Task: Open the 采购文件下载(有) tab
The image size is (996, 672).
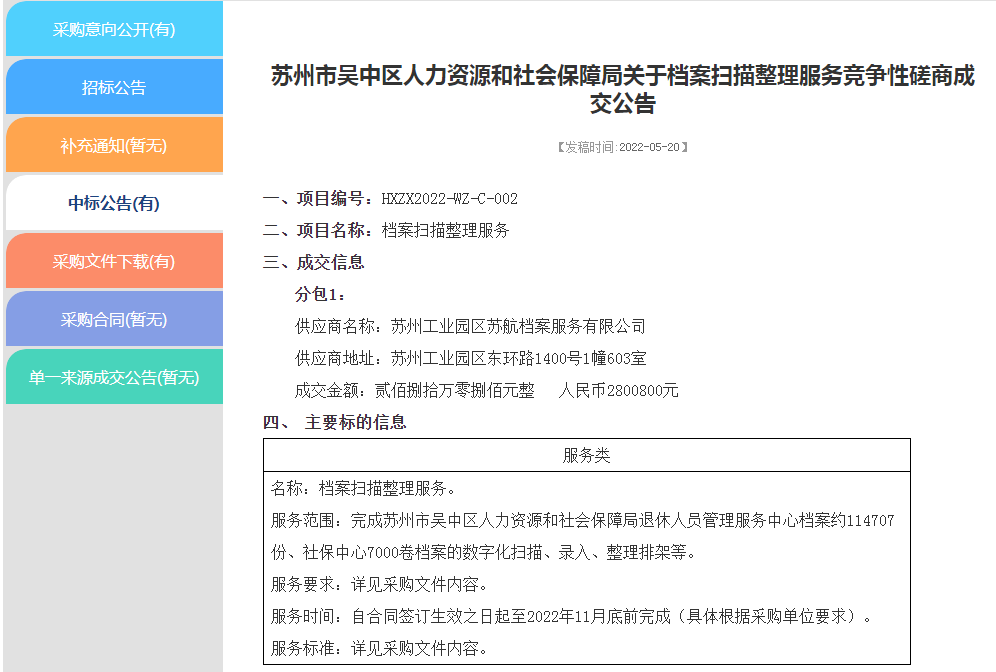Action: point(114,262)
